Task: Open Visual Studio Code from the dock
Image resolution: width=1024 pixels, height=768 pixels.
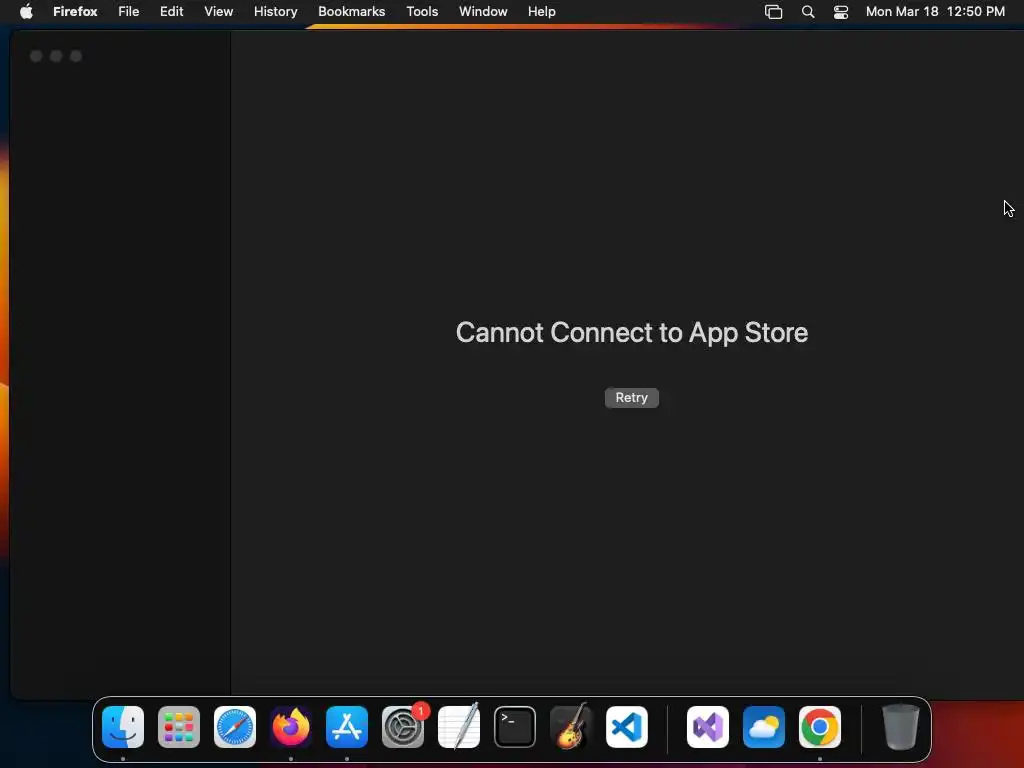Action: coord(627,727)
